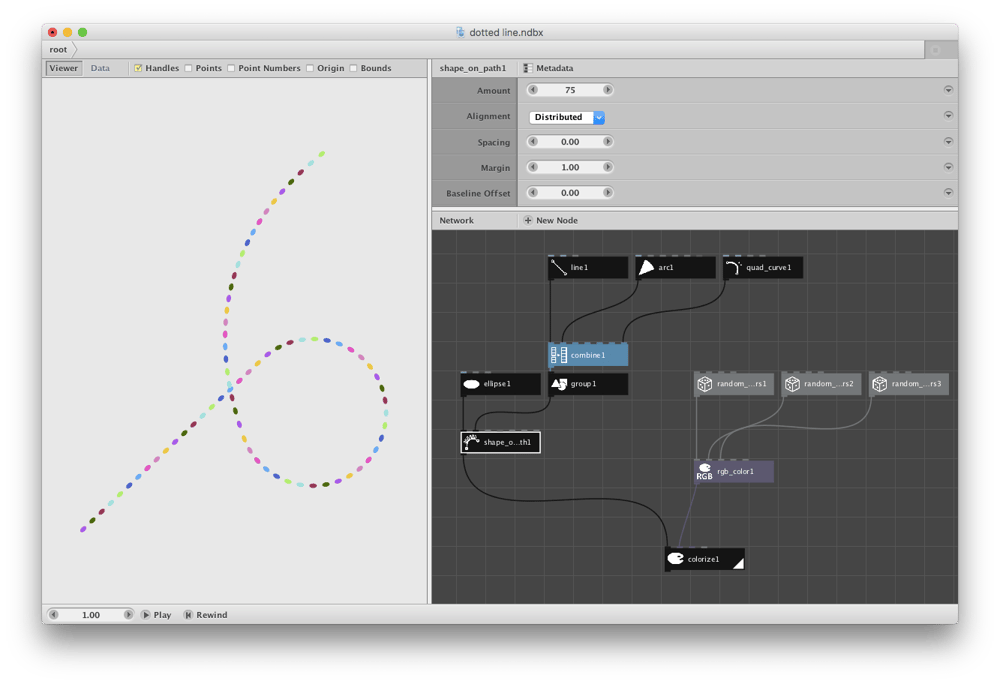This screenshot has height=684, width=1000.
Task: Click the root breadcrumb item
Action: point(58,50)
